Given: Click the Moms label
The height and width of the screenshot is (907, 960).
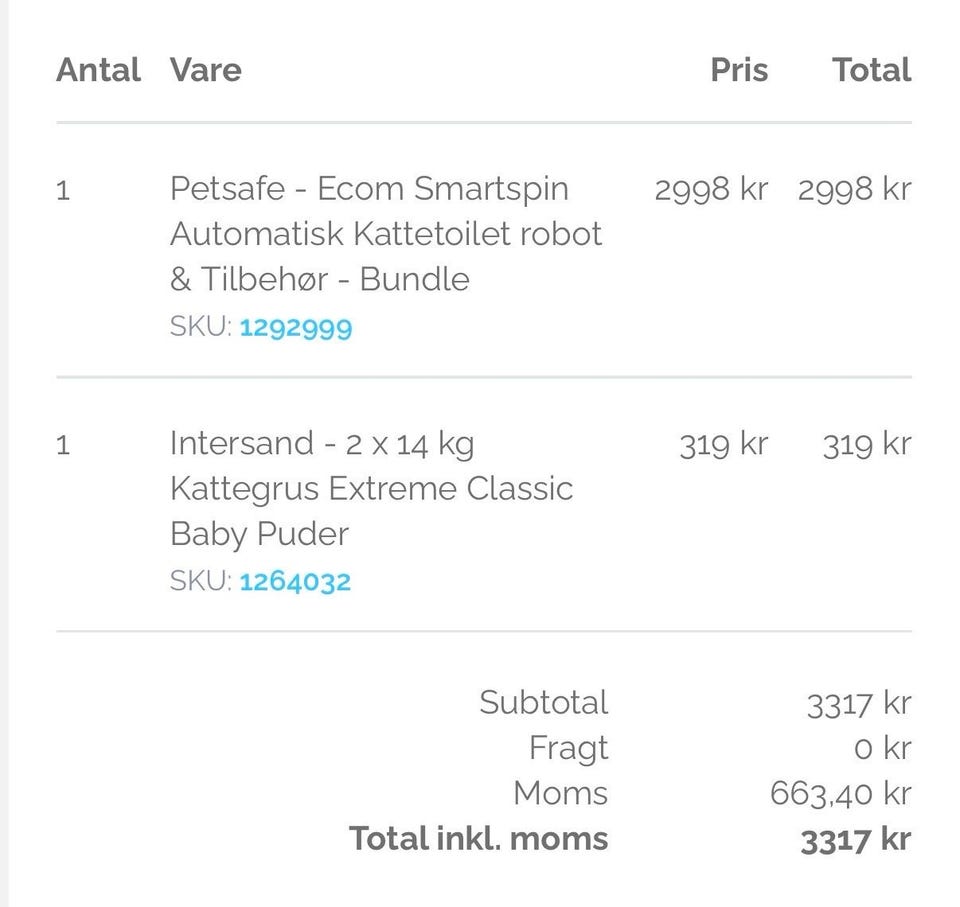Looking at the screenshot, I should (560, 793).
